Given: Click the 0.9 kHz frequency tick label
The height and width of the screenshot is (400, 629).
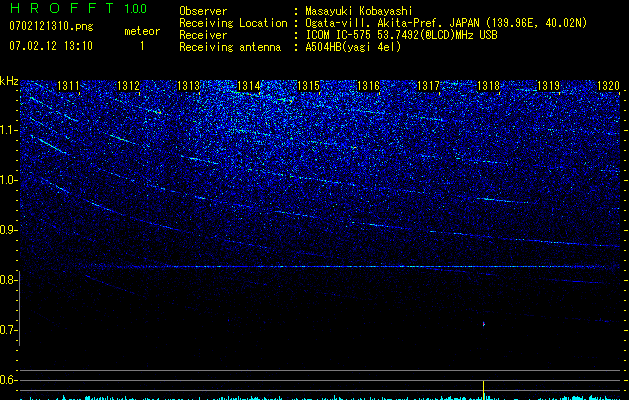Looking at the screenshot, I should [9, 230].
